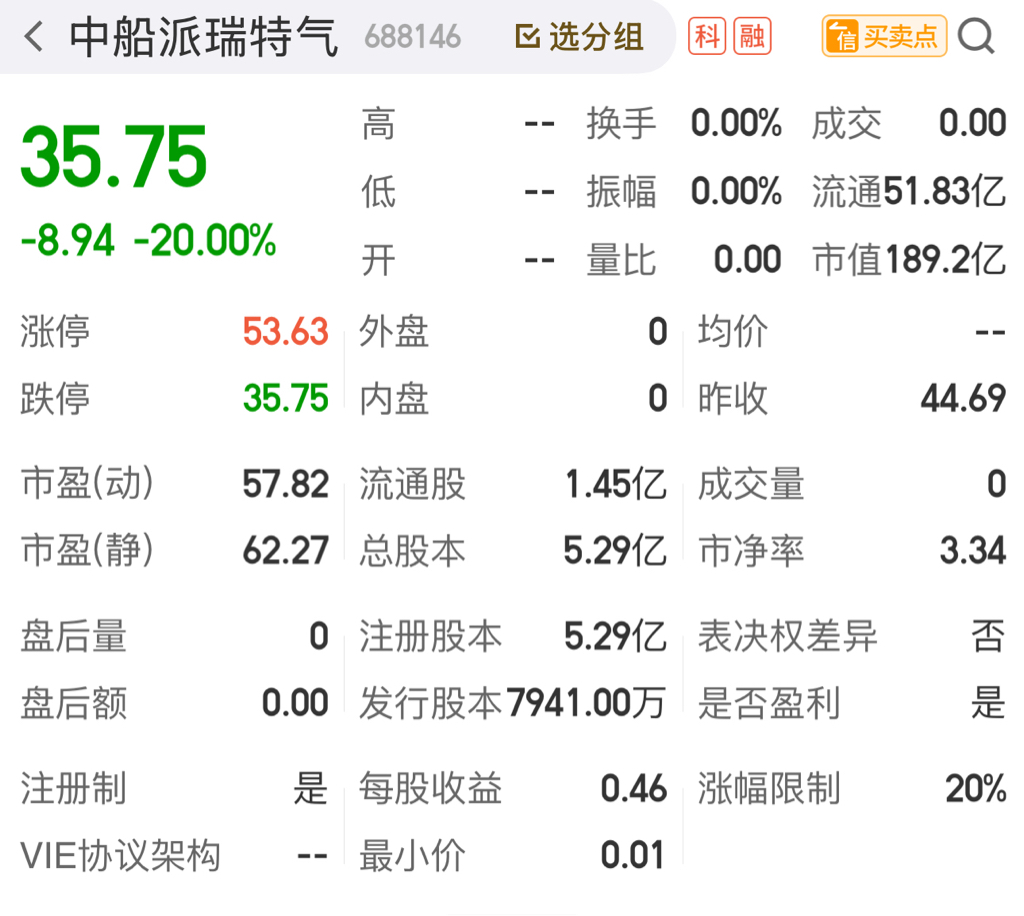Click 选分组 to choose a group
The image size is (1024, 916).
tap(579, 37)
